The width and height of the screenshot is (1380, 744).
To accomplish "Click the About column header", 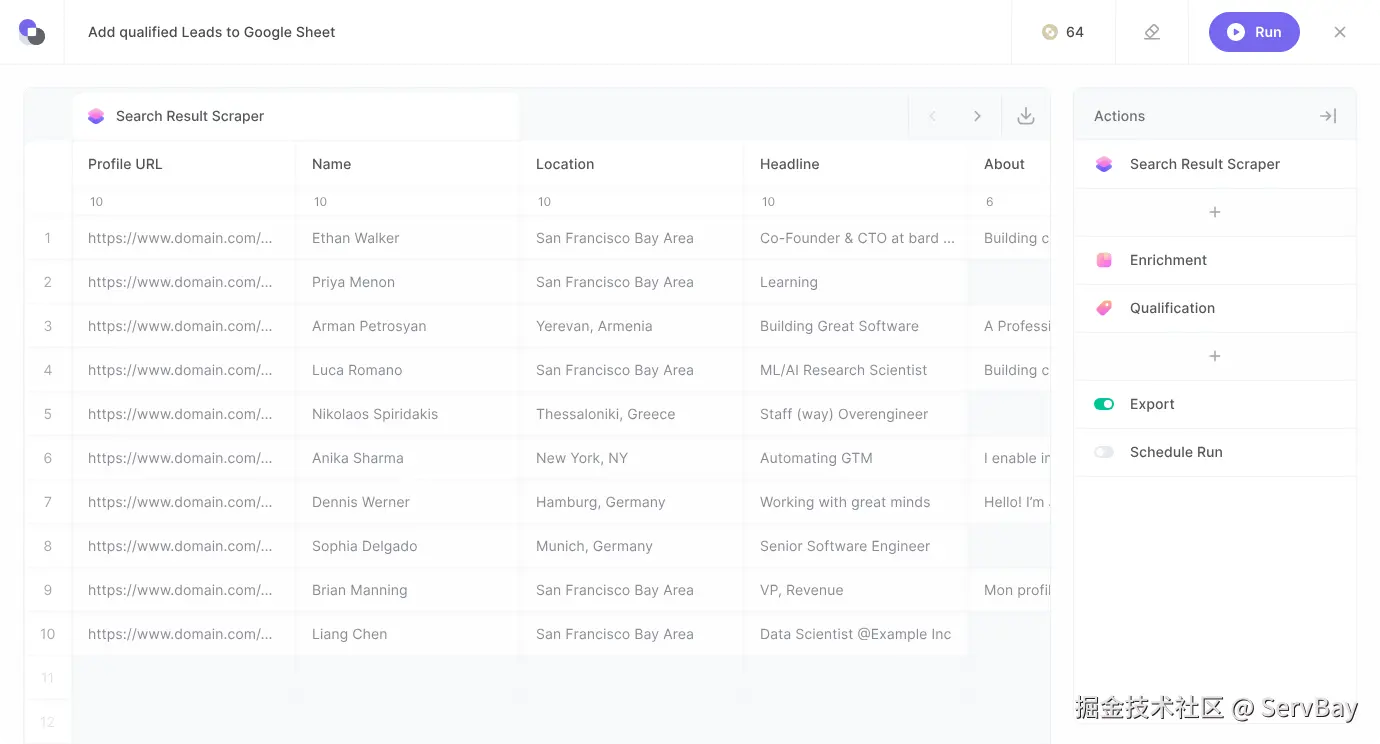I will coord(1009,164).
